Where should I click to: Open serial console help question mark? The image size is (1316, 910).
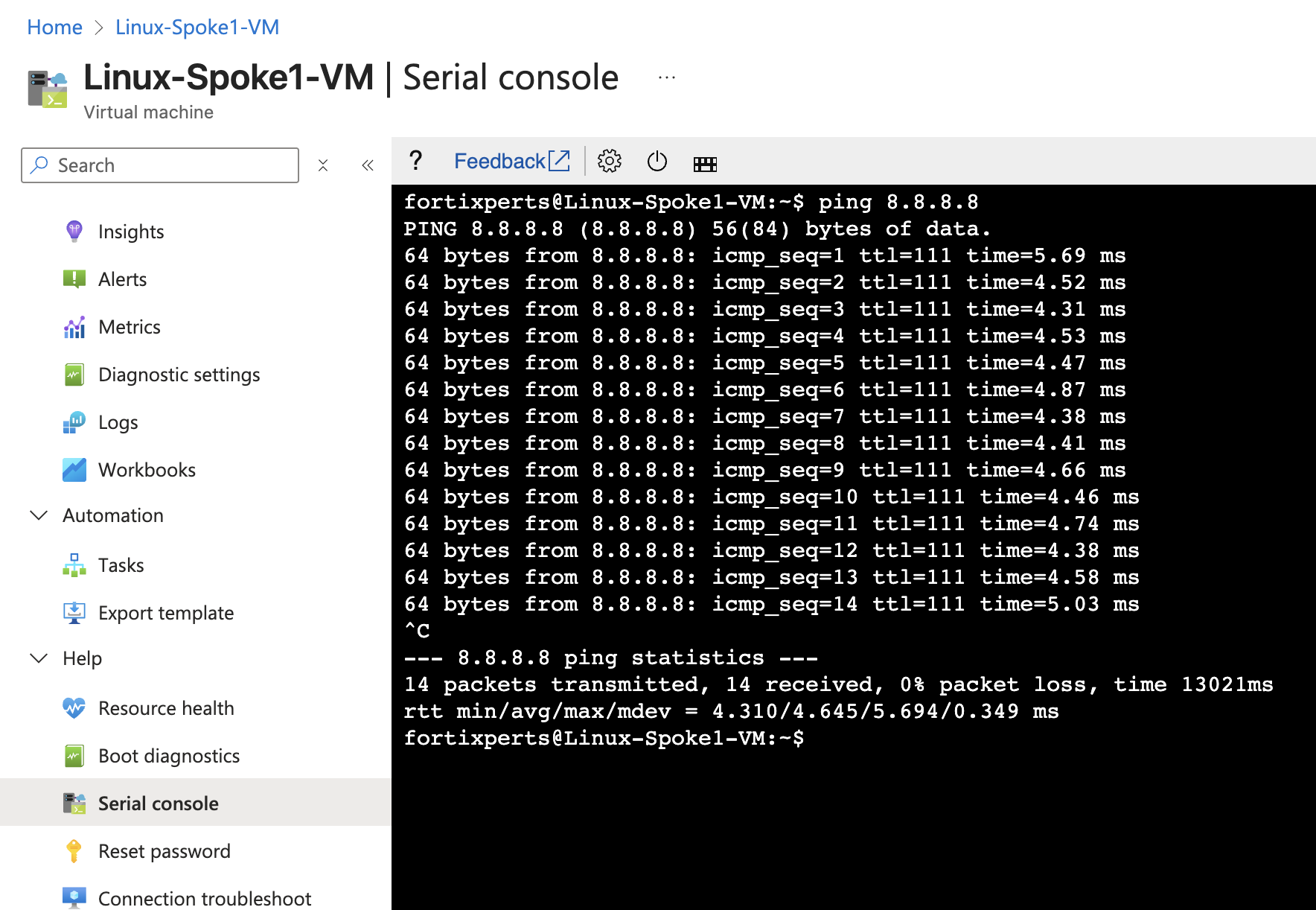pyautogui.click(x=416, y=161)
